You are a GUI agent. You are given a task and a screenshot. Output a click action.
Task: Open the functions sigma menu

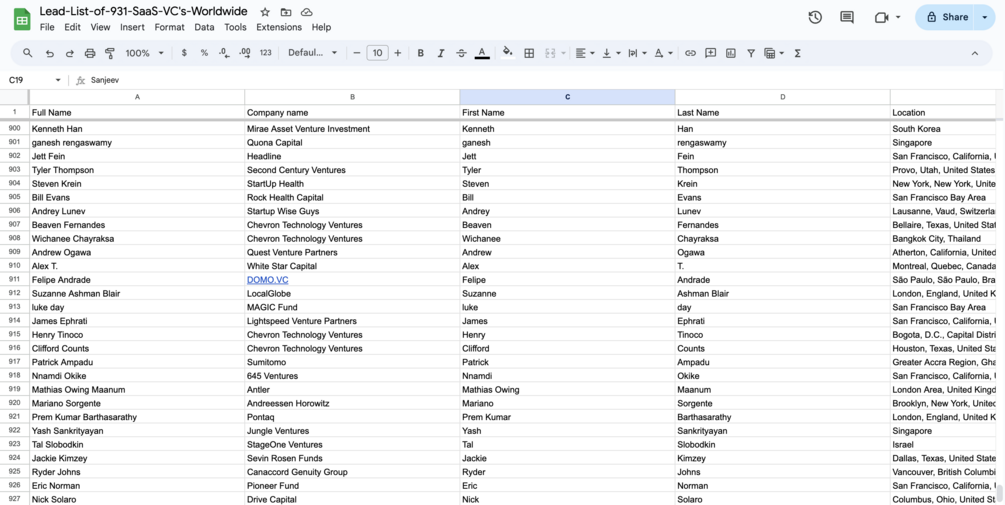click(x=797, y=53)
